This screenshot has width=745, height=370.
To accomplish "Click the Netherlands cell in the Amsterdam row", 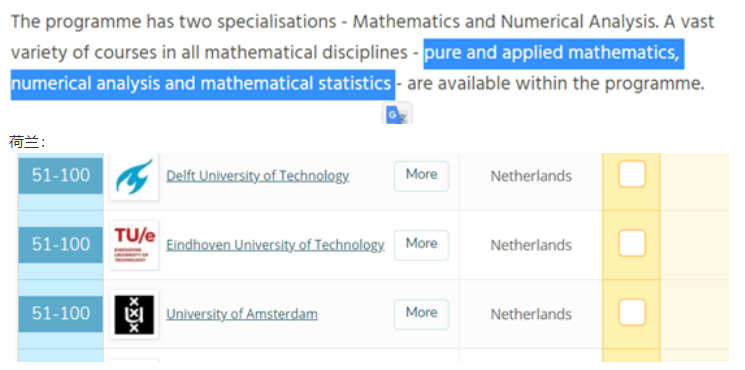I will 531,314.
